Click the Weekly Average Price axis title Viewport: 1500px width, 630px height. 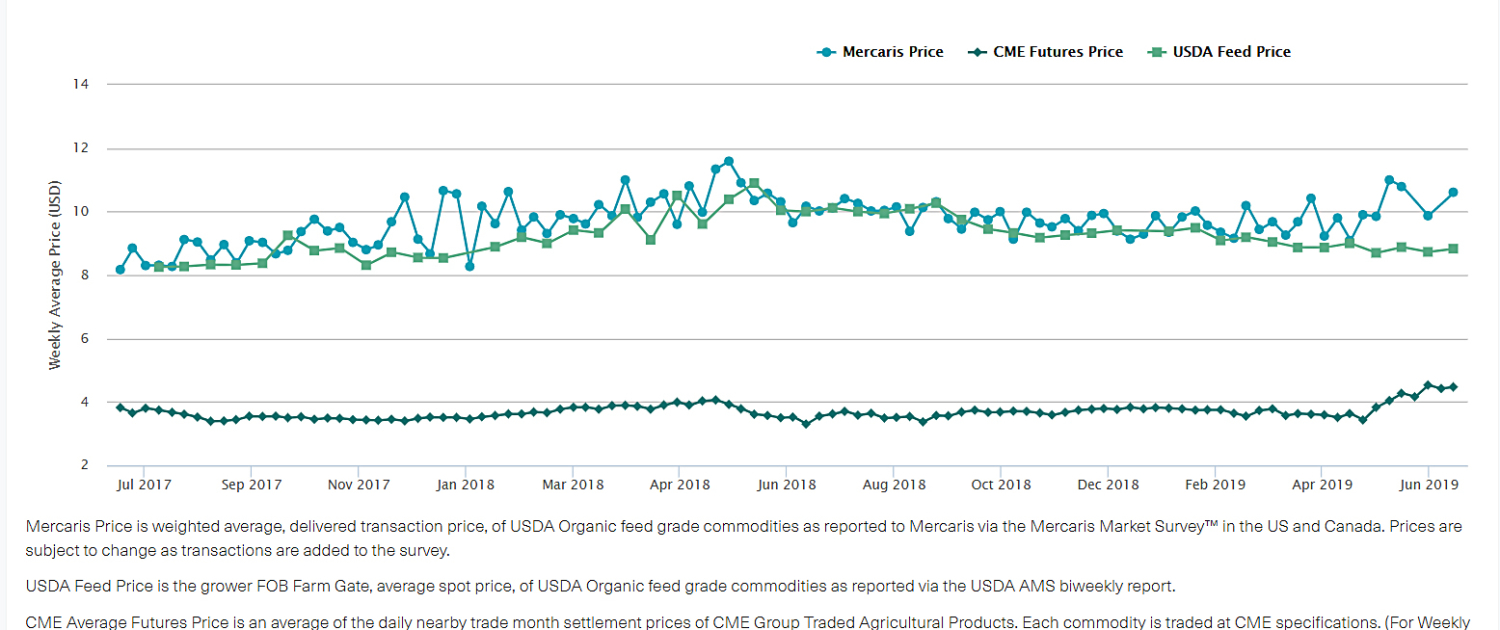point(55,275)
